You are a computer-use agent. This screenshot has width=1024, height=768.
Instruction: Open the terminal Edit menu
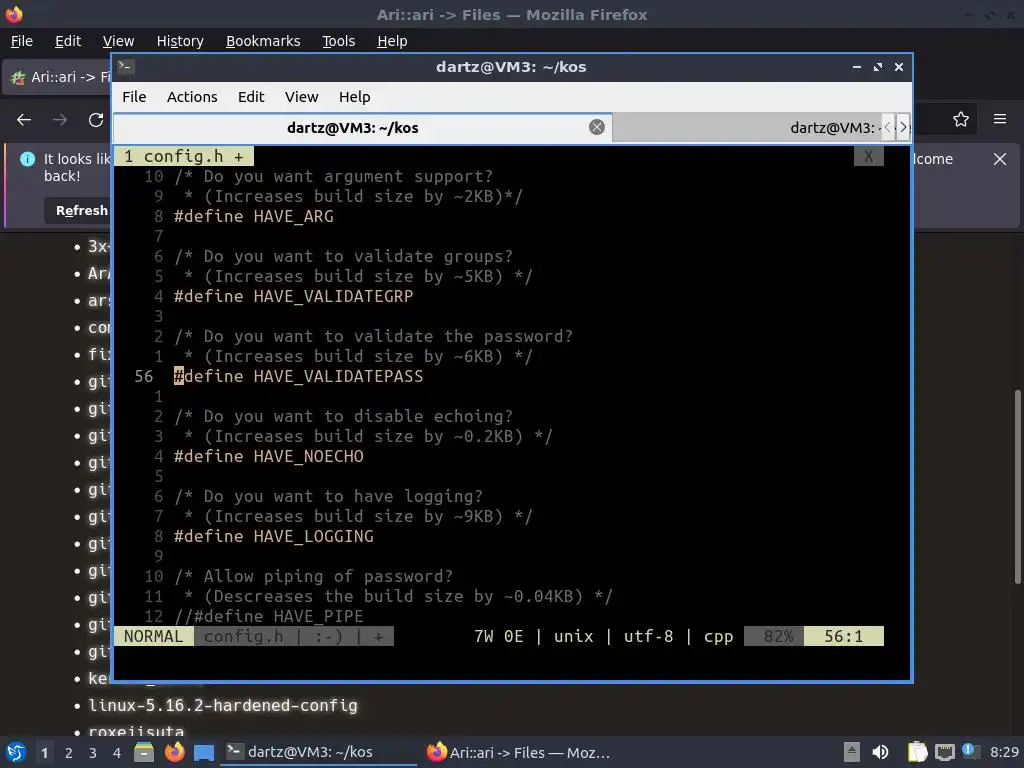click(x=251, y=97)
